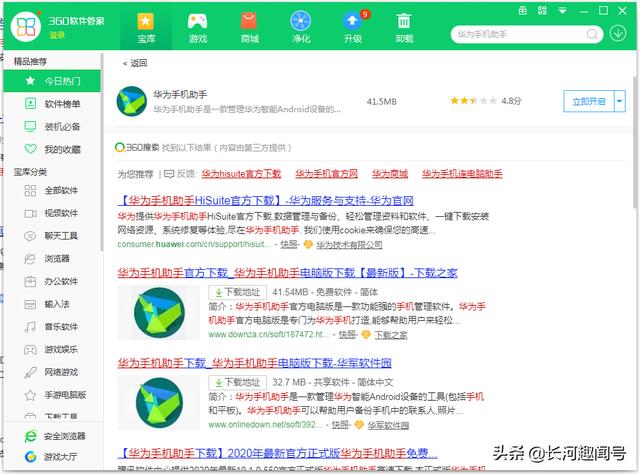Open the title bar dropdown menu icon

pyautogui.click(x=562, y=11)
